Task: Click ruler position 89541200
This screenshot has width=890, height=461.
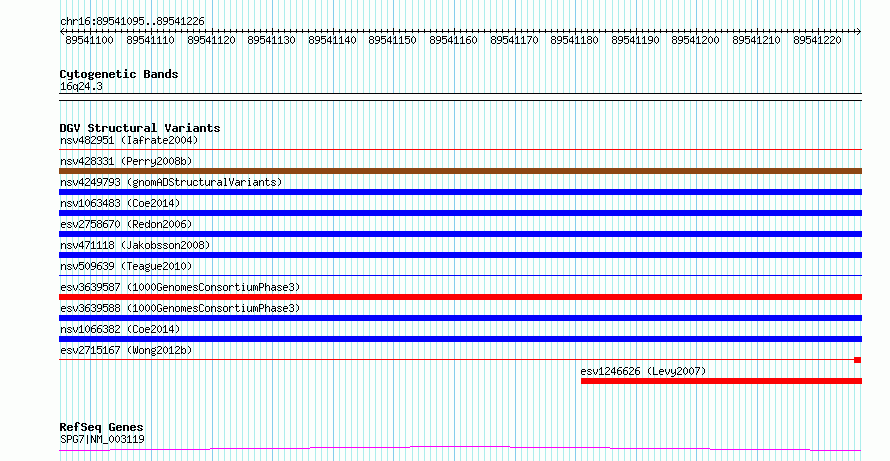Action: pyautogui.click(x=695, y=40)
